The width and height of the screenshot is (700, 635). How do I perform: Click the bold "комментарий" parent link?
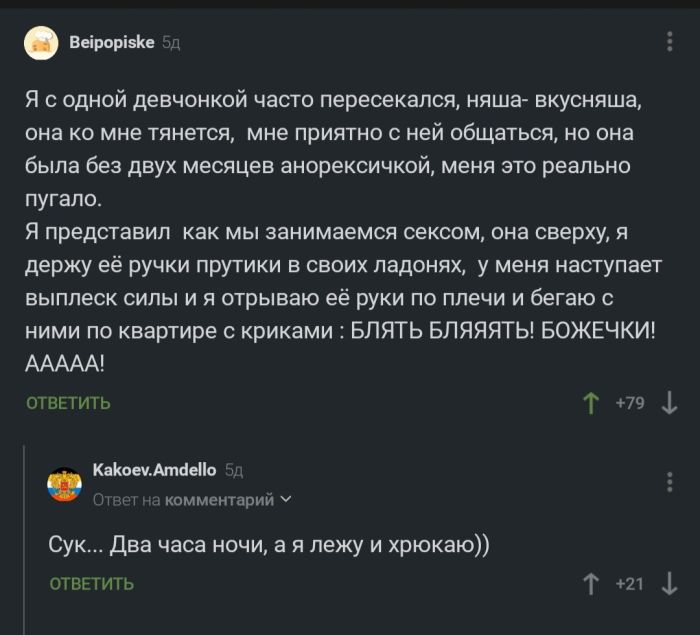pyautogui.click(x=219, y=499)
